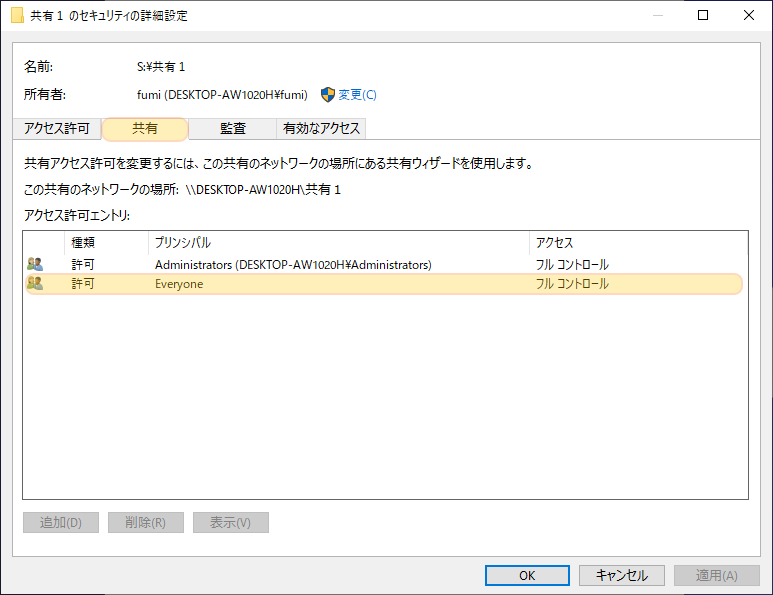Click the 種類 column header

[106, 243]
